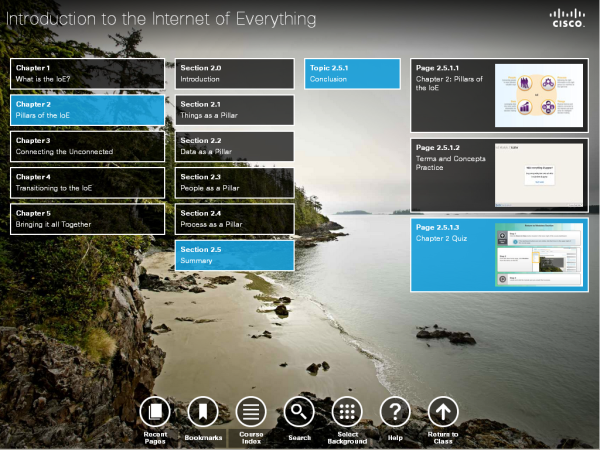Open Chapter 5 Bringing it all Together

click(x=87, y=218)
